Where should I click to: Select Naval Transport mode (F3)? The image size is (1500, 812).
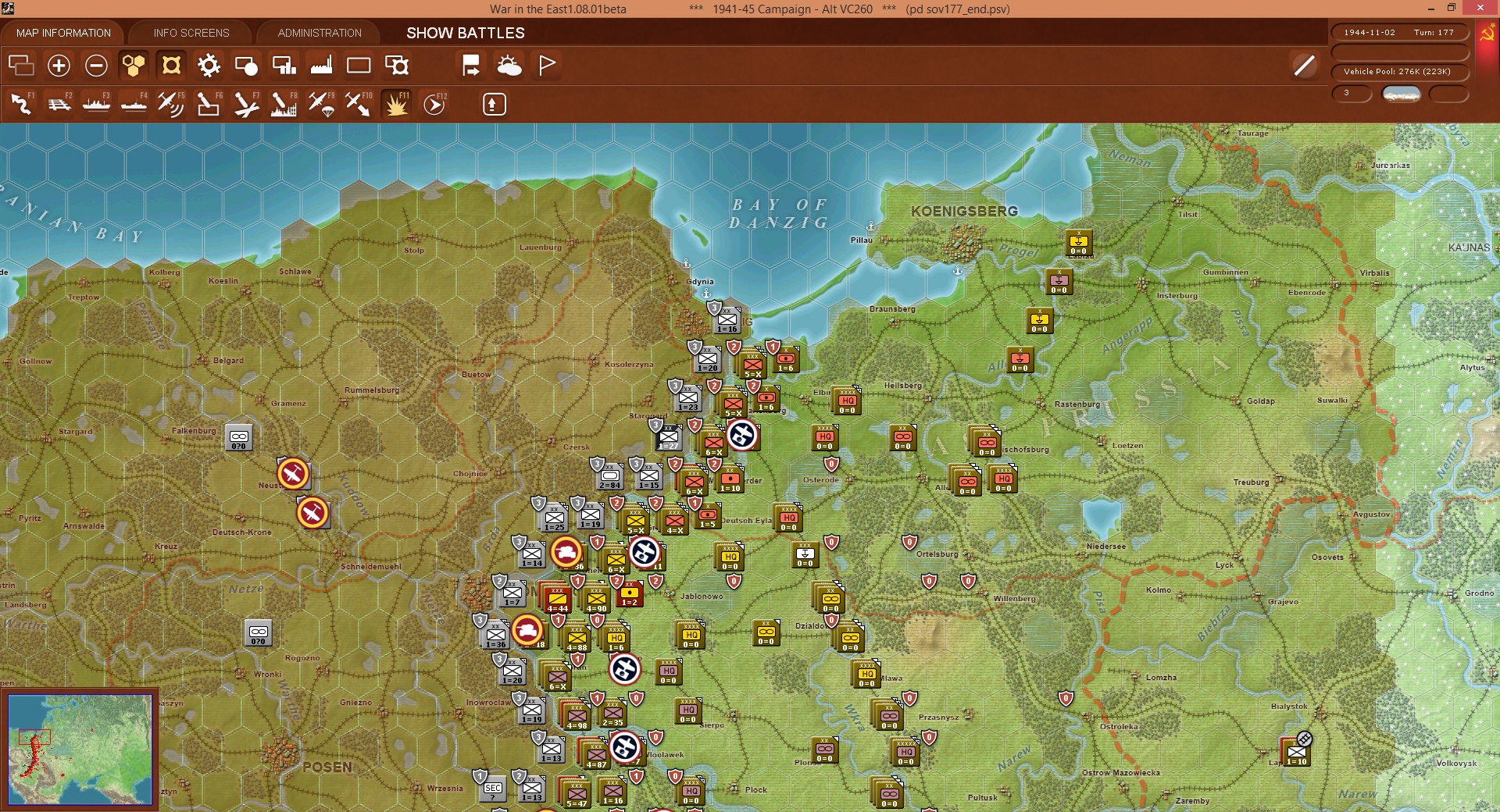point(96,104)
